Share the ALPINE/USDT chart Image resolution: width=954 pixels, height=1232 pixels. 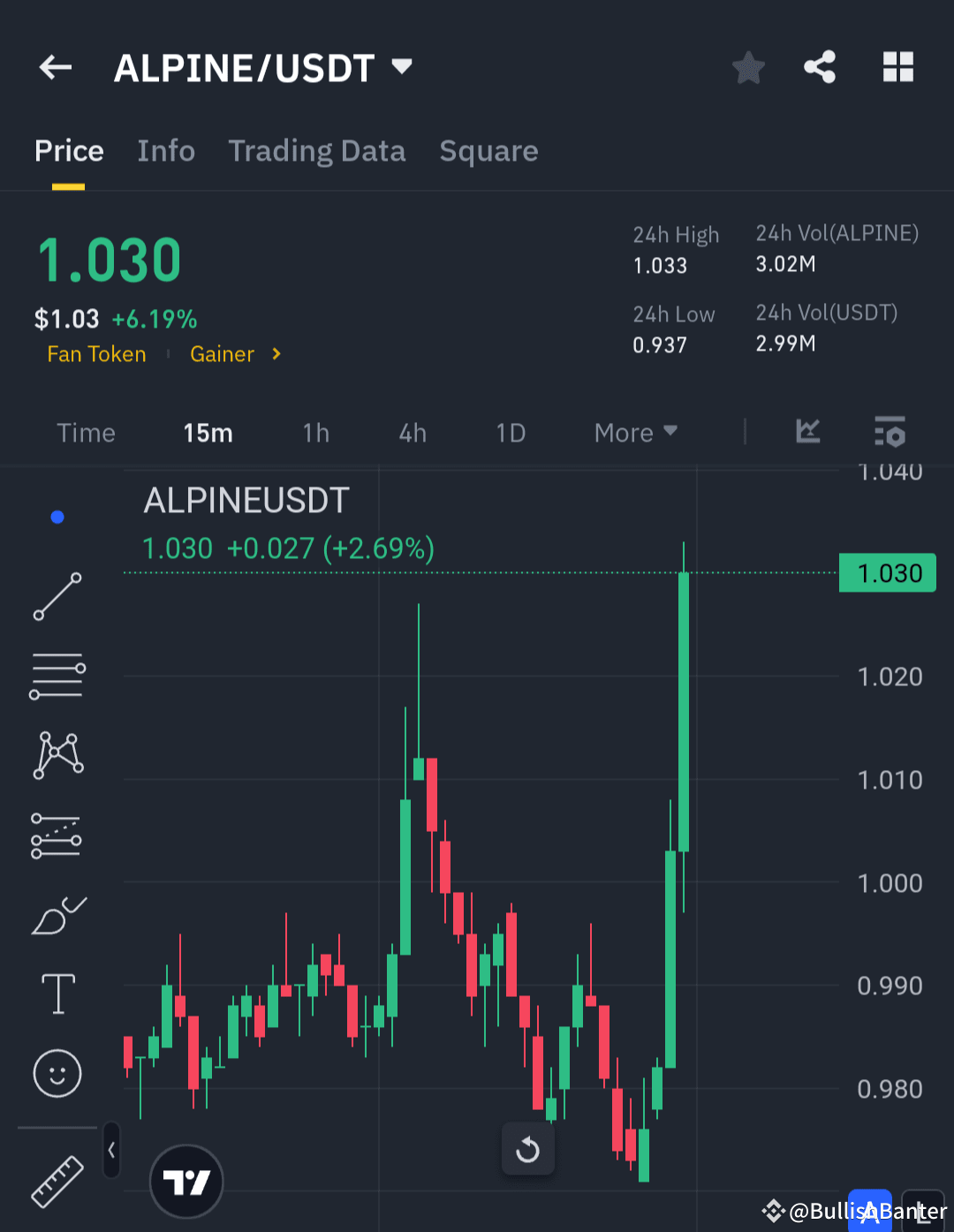click(x=820, y=67)
